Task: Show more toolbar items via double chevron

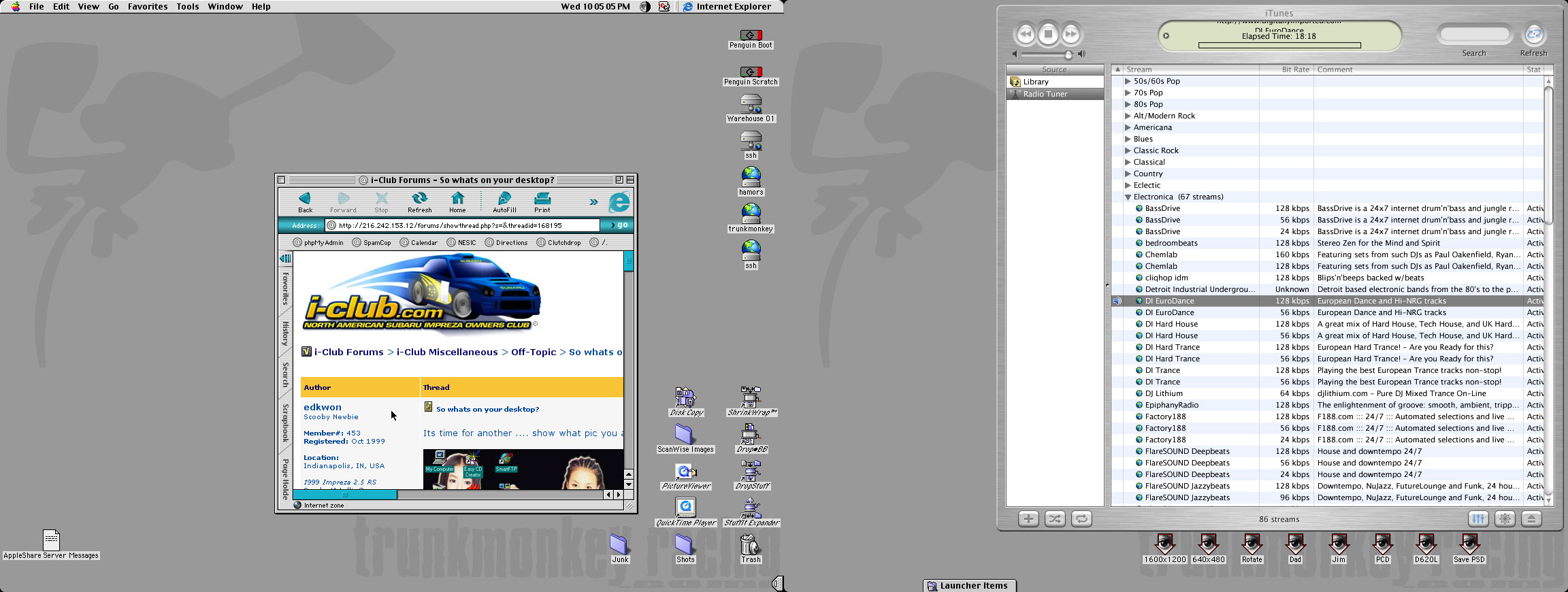Action: pos(593,202)
